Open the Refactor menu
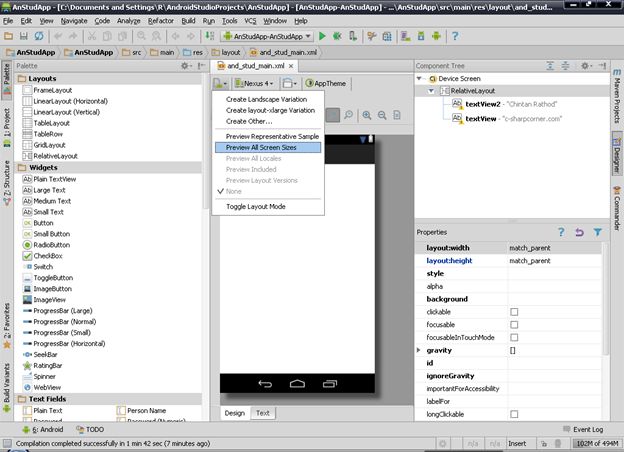Viewport: 624px width, 452px height. [x=160, y=21]
